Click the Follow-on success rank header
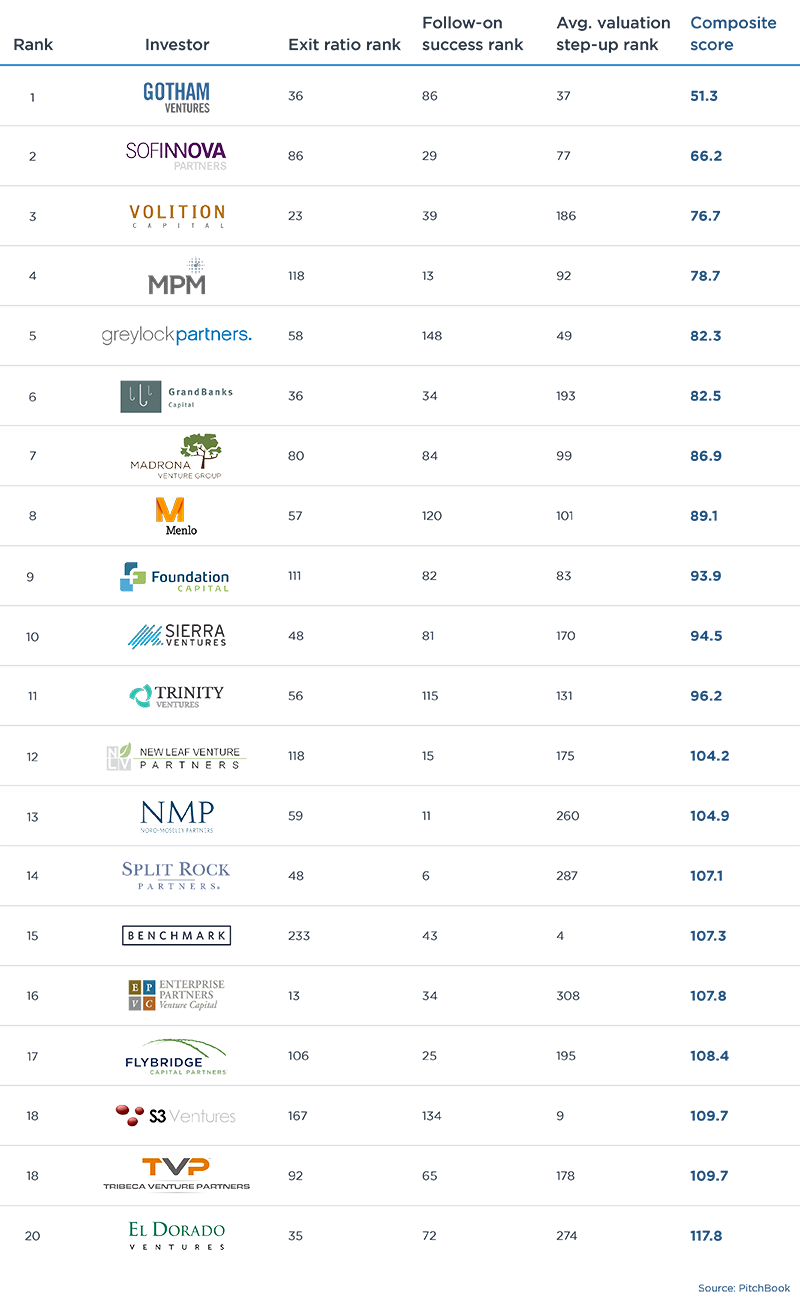The width and height of the screenshot is (800, 1300). point(473,34)
